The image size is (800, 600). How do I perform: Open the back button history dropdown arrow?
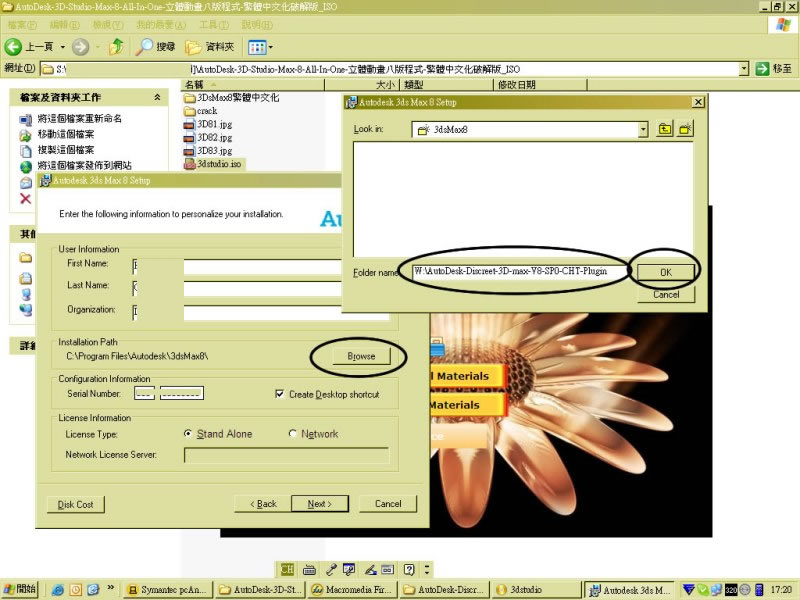coord(63,47)
